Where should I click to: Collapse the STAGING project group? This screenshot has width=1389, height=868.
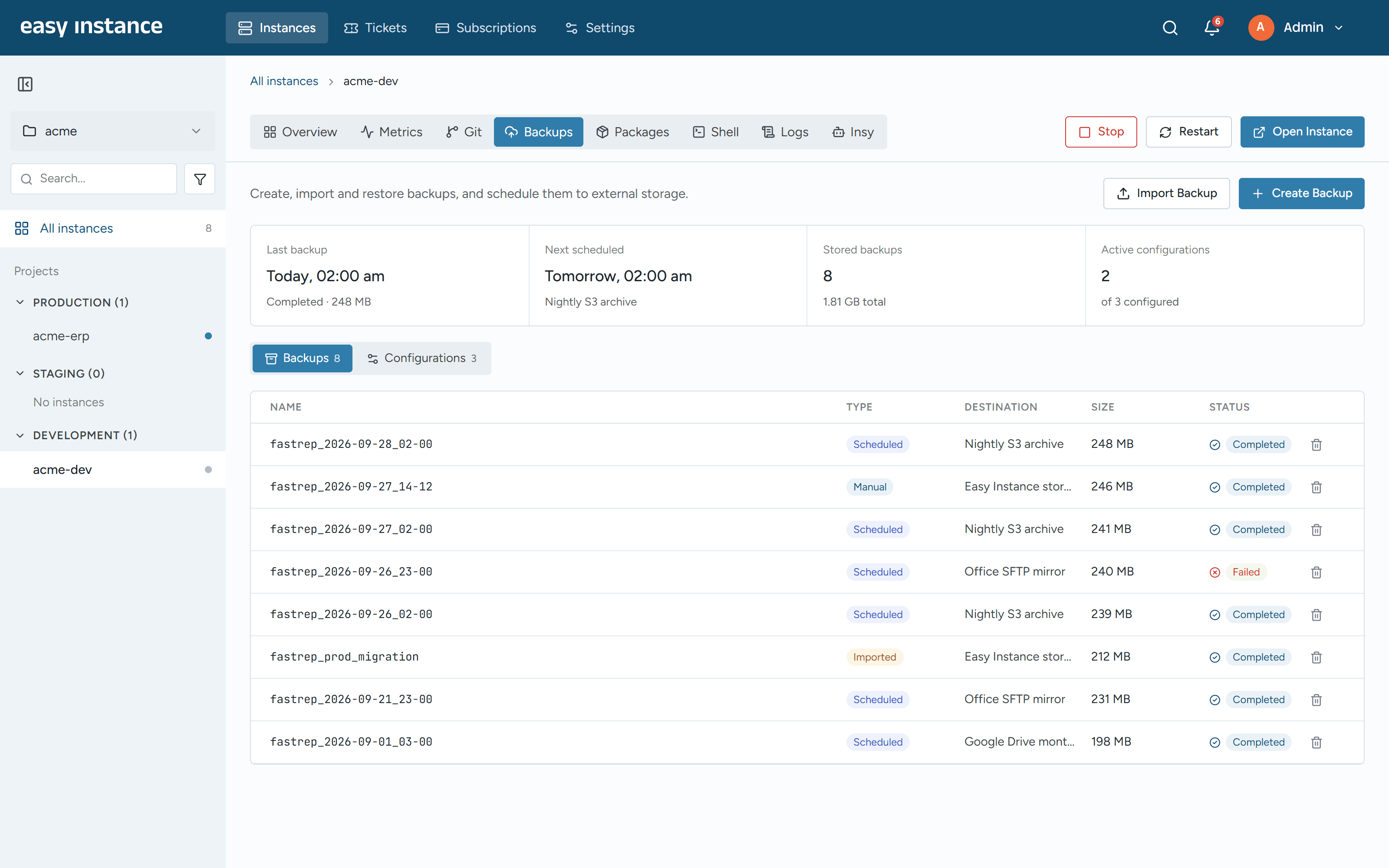[x=20, y=373]
